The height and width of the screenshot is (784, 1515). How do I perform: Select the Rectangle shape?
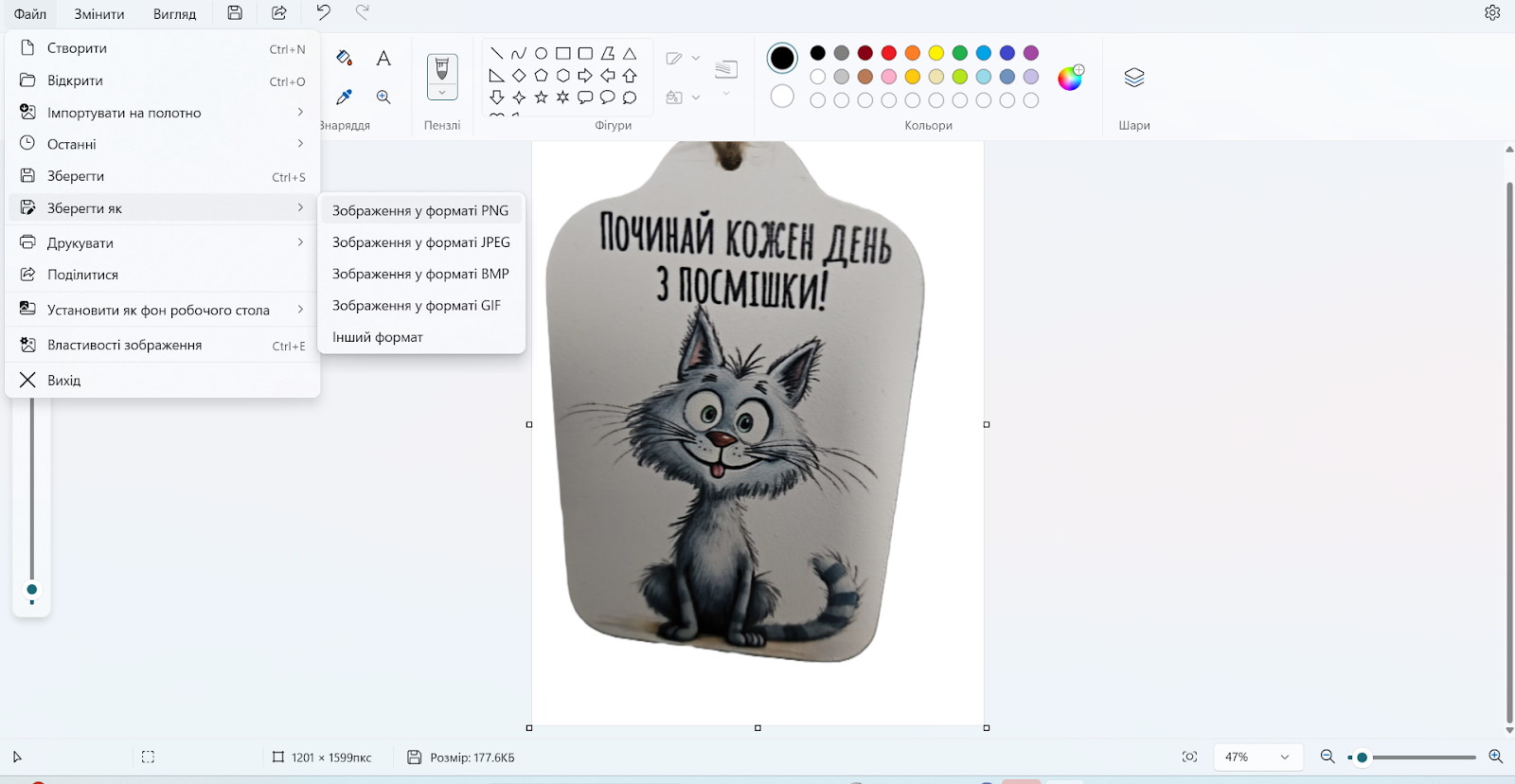pos(563,54)
